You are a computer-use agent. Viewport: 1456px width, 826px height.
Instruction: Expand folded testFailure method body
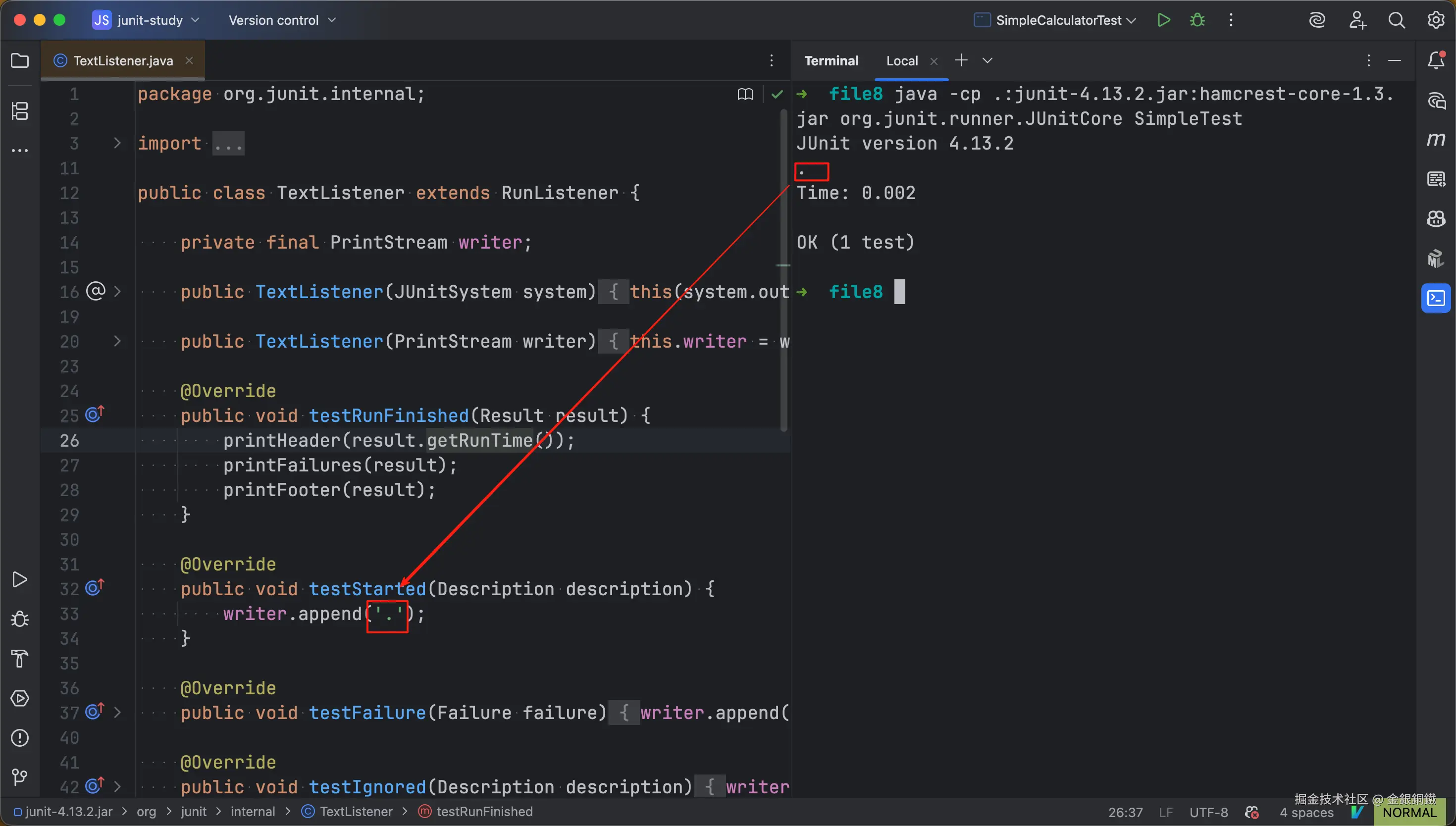point(117,713)
